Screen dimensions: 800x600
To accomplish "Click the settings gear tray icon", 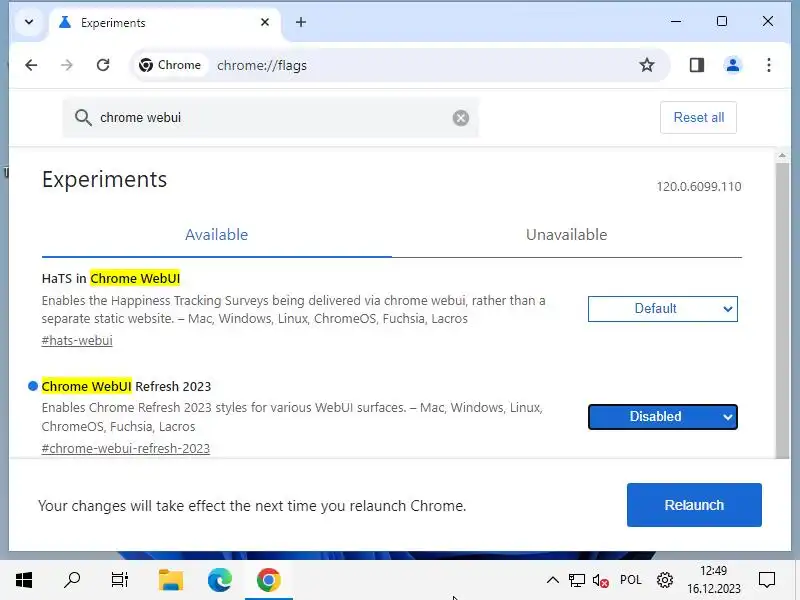I will [x=665, y=580].
